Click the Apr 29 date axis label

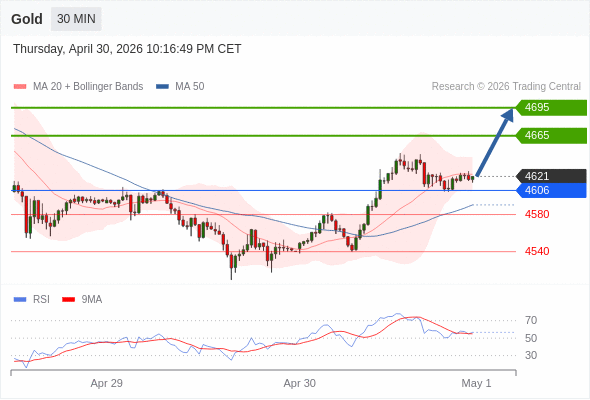point(106,383)
